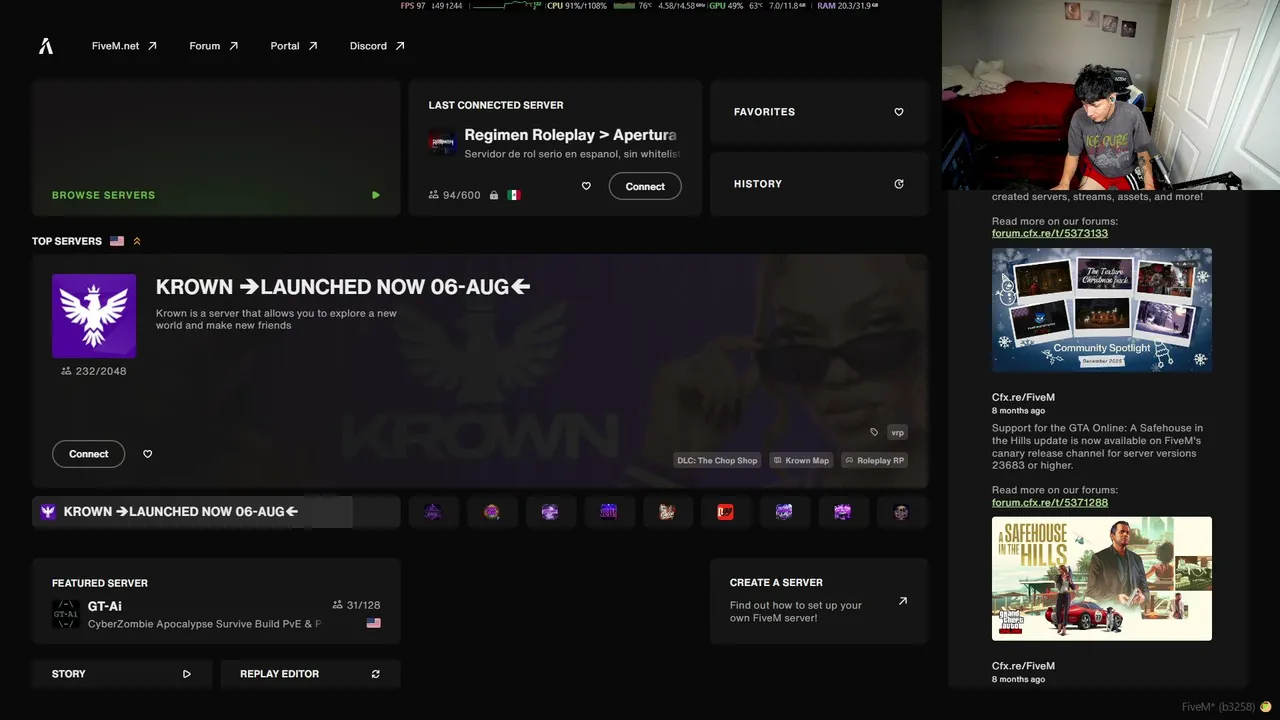This screenshot has height=720, width=1280.
Task: Select the Regimen Roleplay server title
Action: point(570,135)
